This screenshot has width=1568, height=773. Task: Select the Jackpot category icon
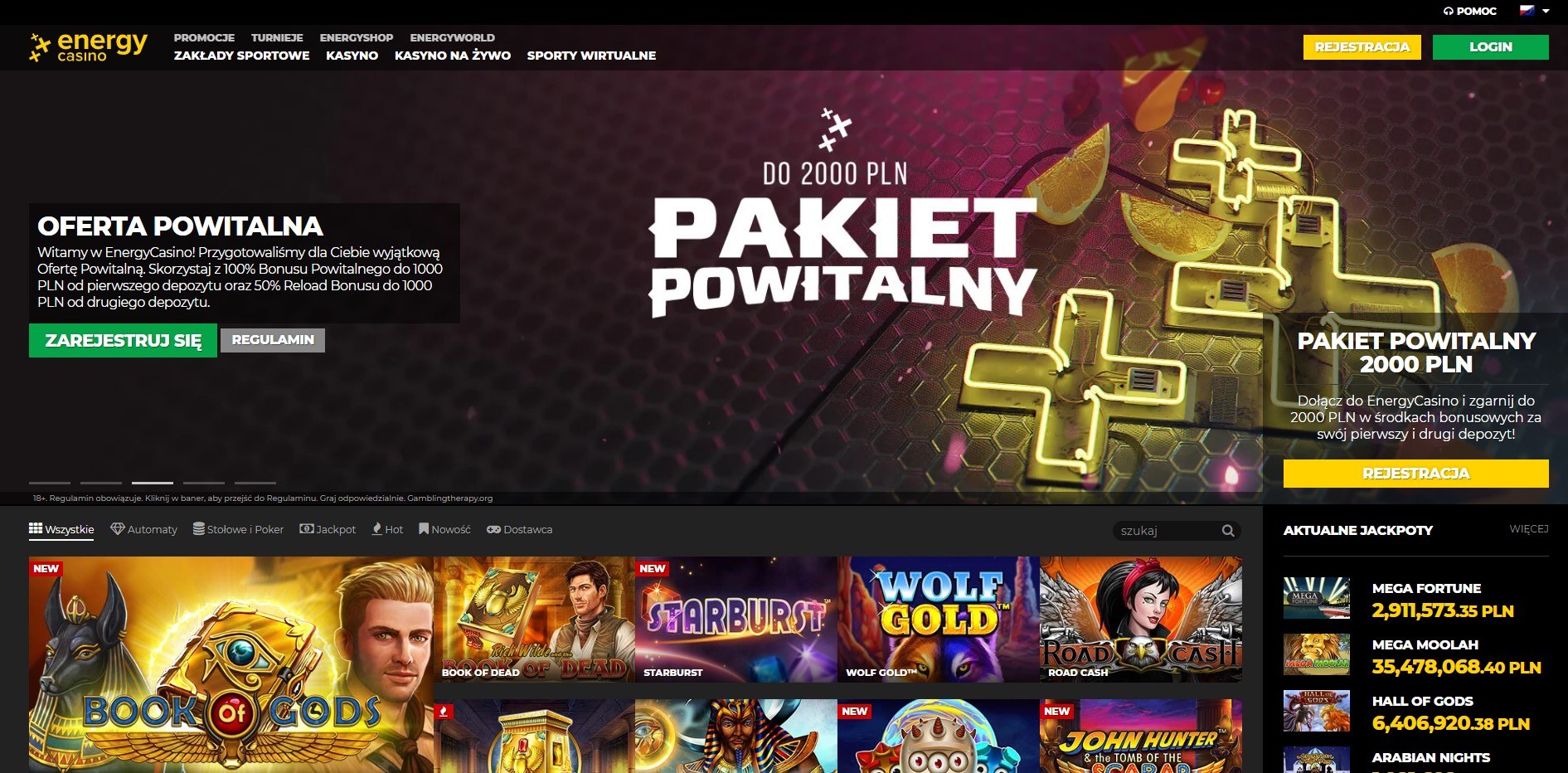point(306,529)
